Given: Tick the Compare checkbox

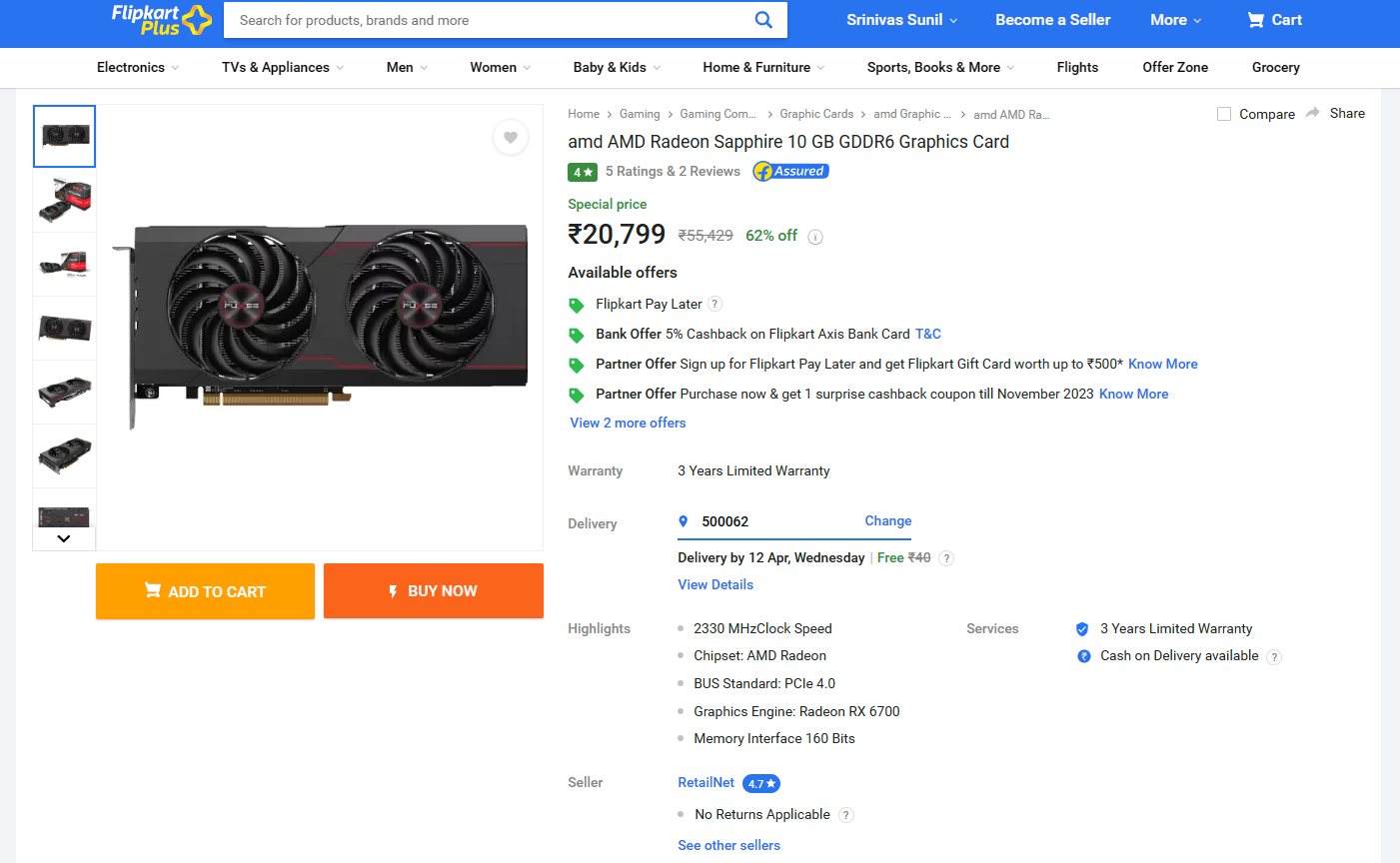Looking at the screenshot, I should click(1224, 114).
